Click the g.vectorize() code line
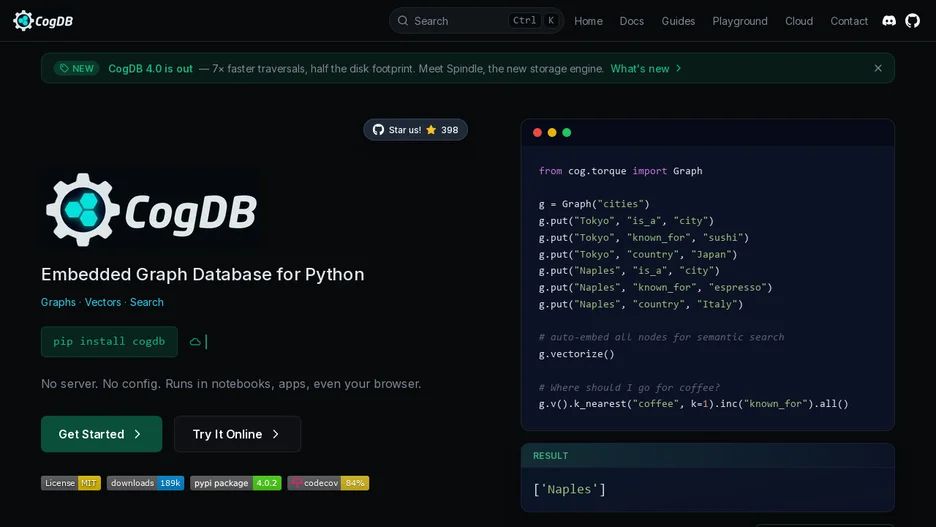 coord(576,354)
